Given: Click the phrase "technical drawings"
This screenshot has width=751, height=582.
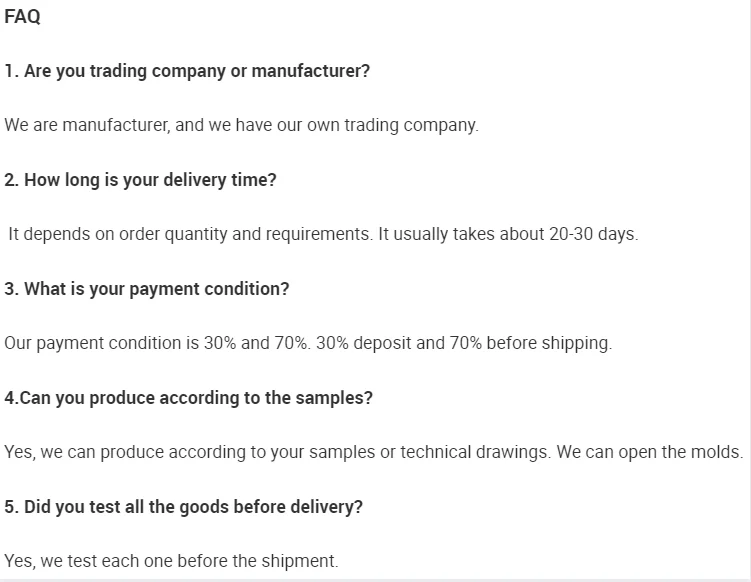Looking at the screenshot, I should click(x=474, y=452).
